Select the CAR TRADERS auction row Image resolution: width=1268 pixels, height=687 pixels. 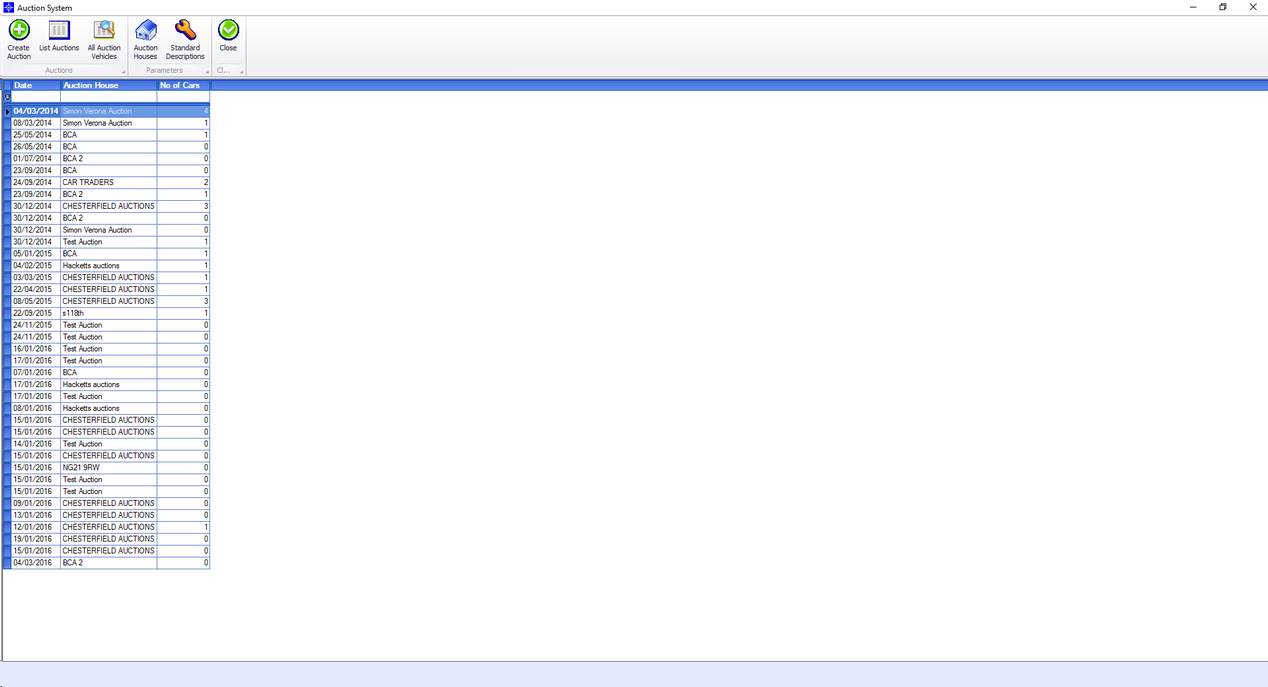(107, 183)
